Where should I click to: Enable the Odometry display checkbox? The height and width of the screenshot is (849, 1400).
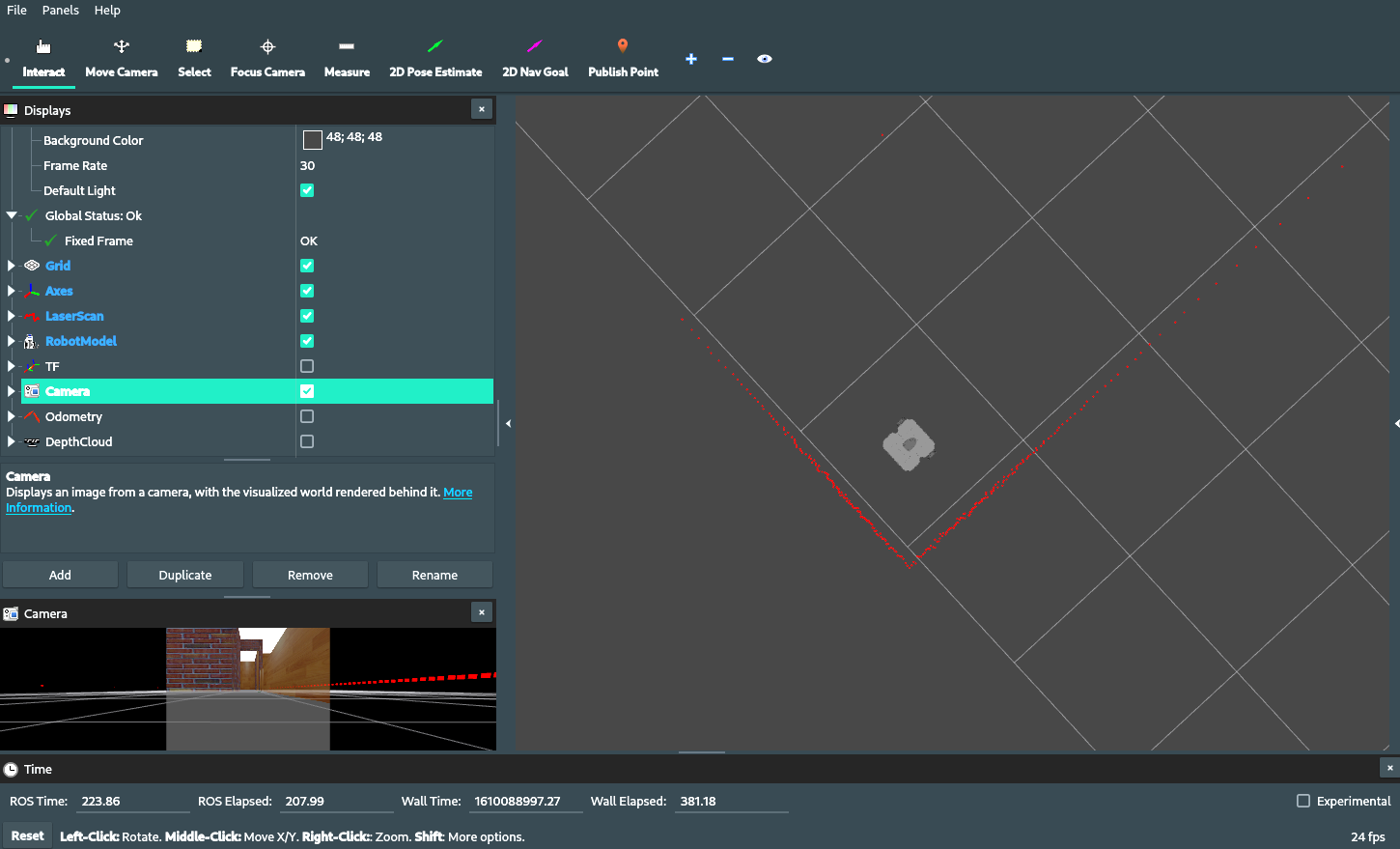[307, 416]
